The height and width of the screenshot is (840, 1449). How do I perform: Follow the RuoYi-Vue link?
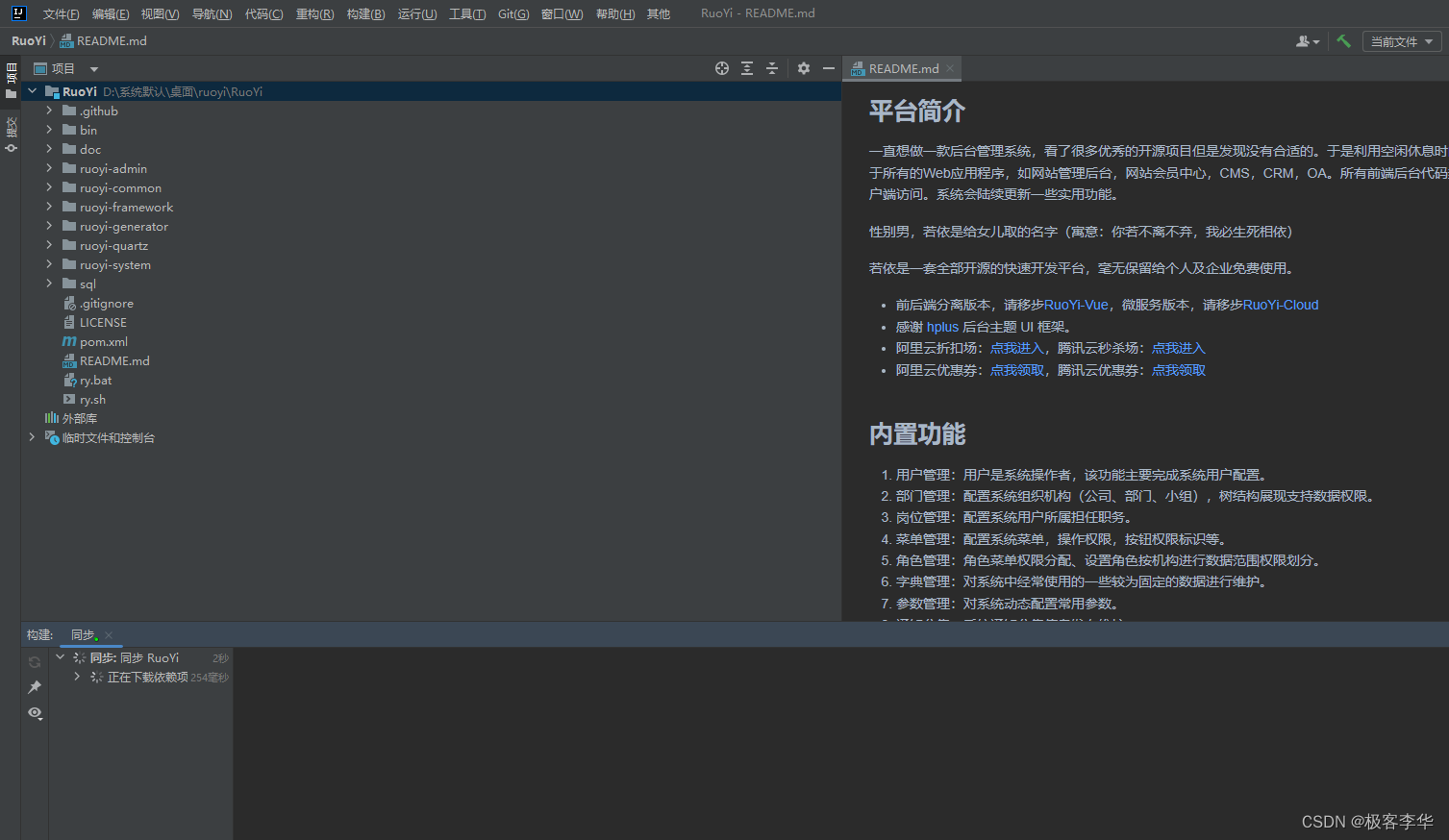pyautogui.click(x=1076, y=305)
